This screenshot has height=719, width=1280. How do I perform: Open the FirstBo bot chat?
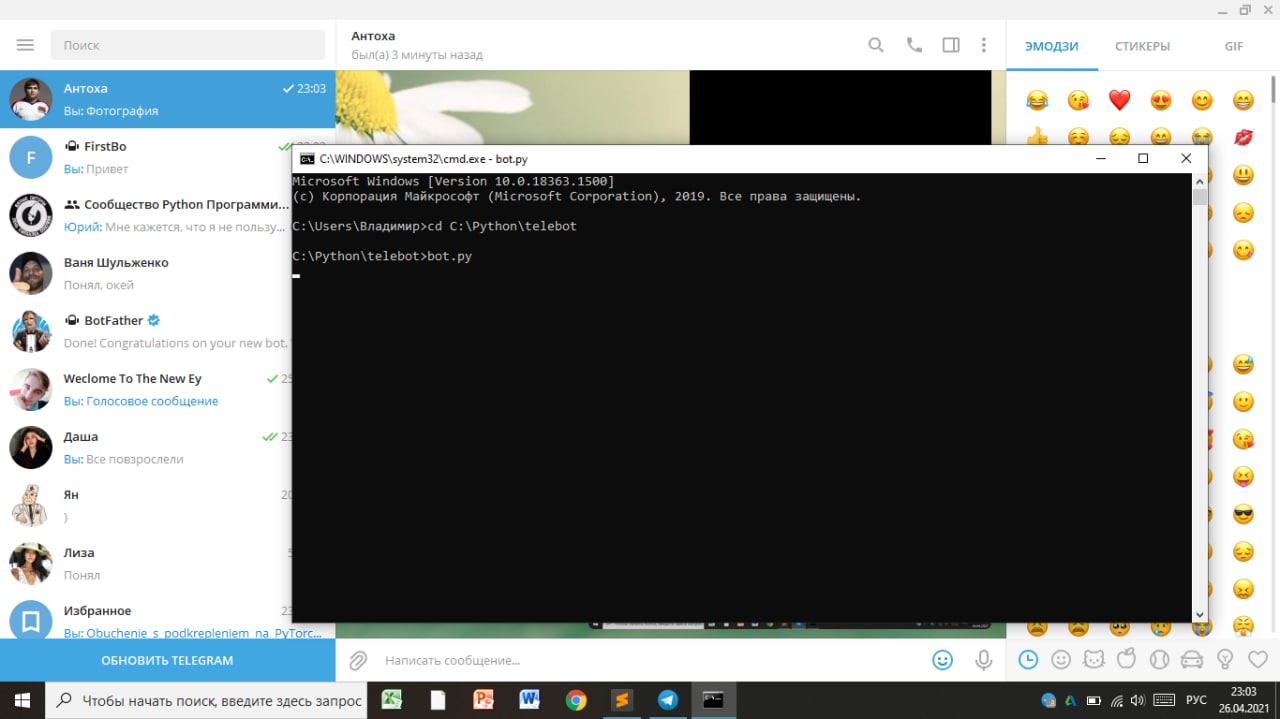(x=167, y=157)
